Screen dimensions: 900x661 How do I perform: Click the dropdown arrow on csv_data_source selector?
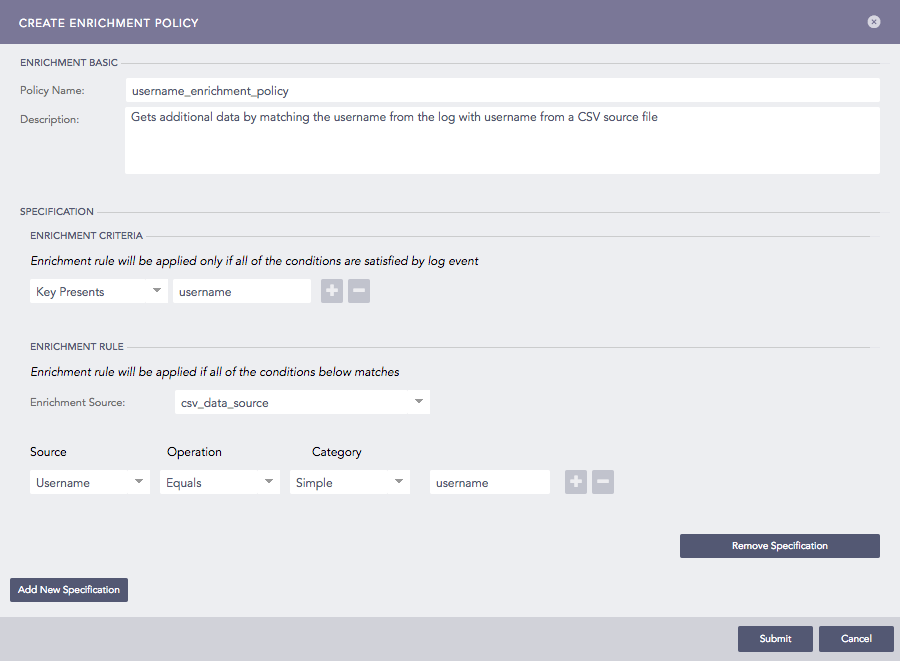click(x=419, y=401)
